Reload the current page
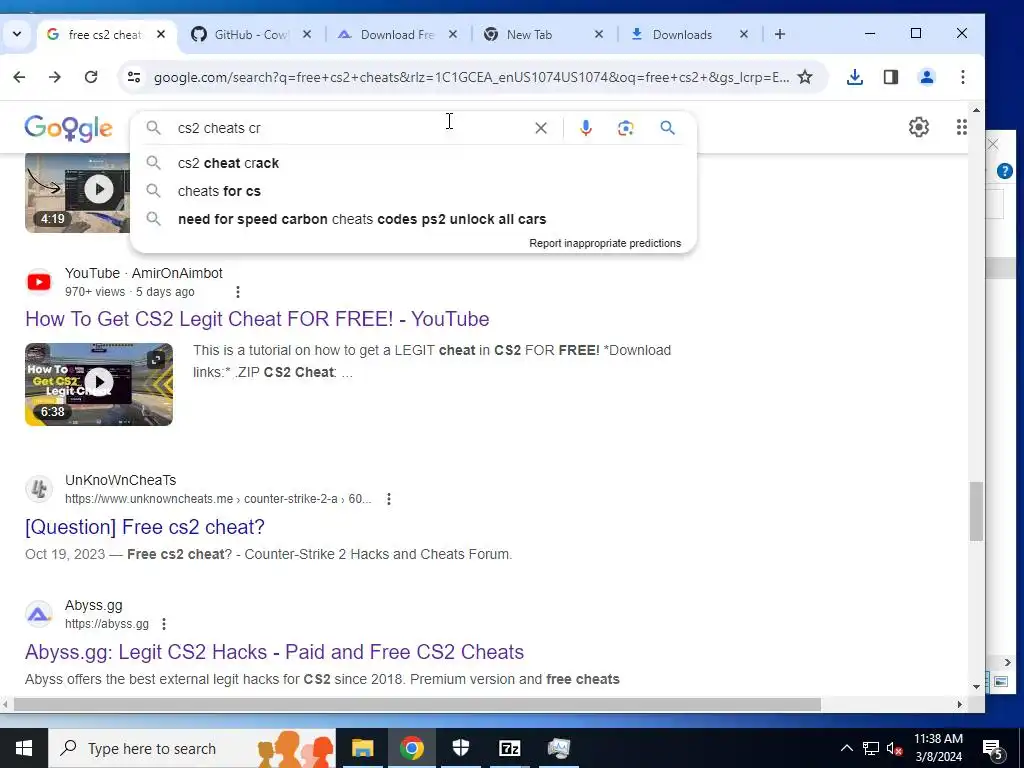 pos(91,77)
